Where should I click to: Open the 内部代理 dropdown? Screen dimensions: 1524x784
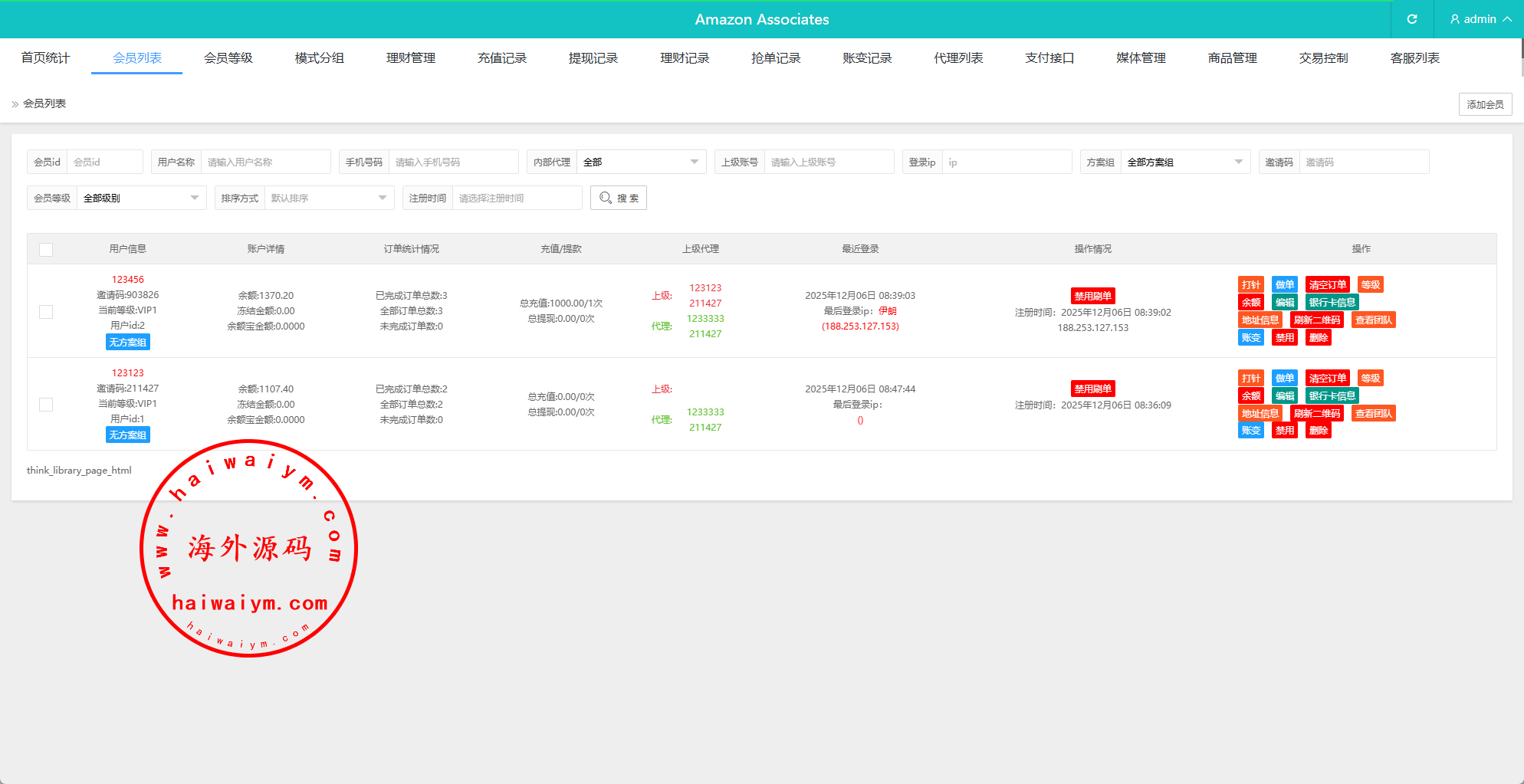(x=640, y=162)
